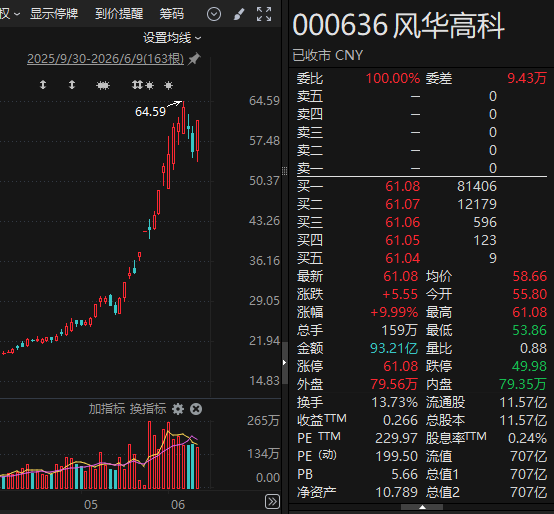Click the 64.59 high price label on chart
554x514 pixels.
pos(151,112)
